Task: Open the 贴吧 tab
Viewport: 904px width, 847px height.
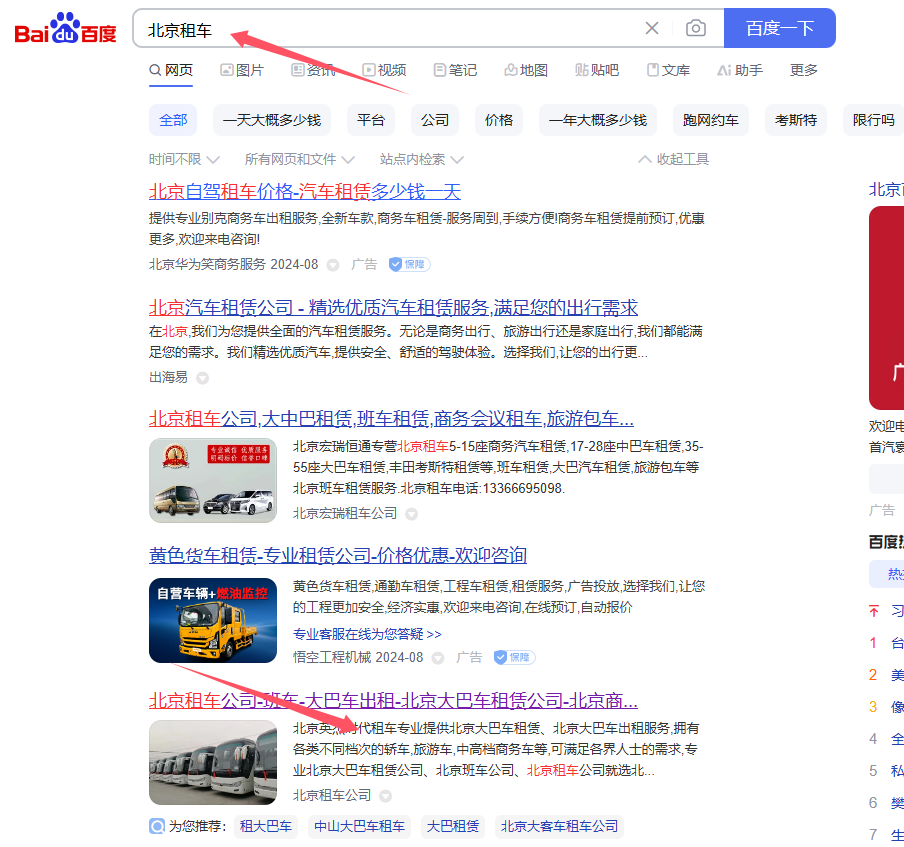Action: [597, 70]
